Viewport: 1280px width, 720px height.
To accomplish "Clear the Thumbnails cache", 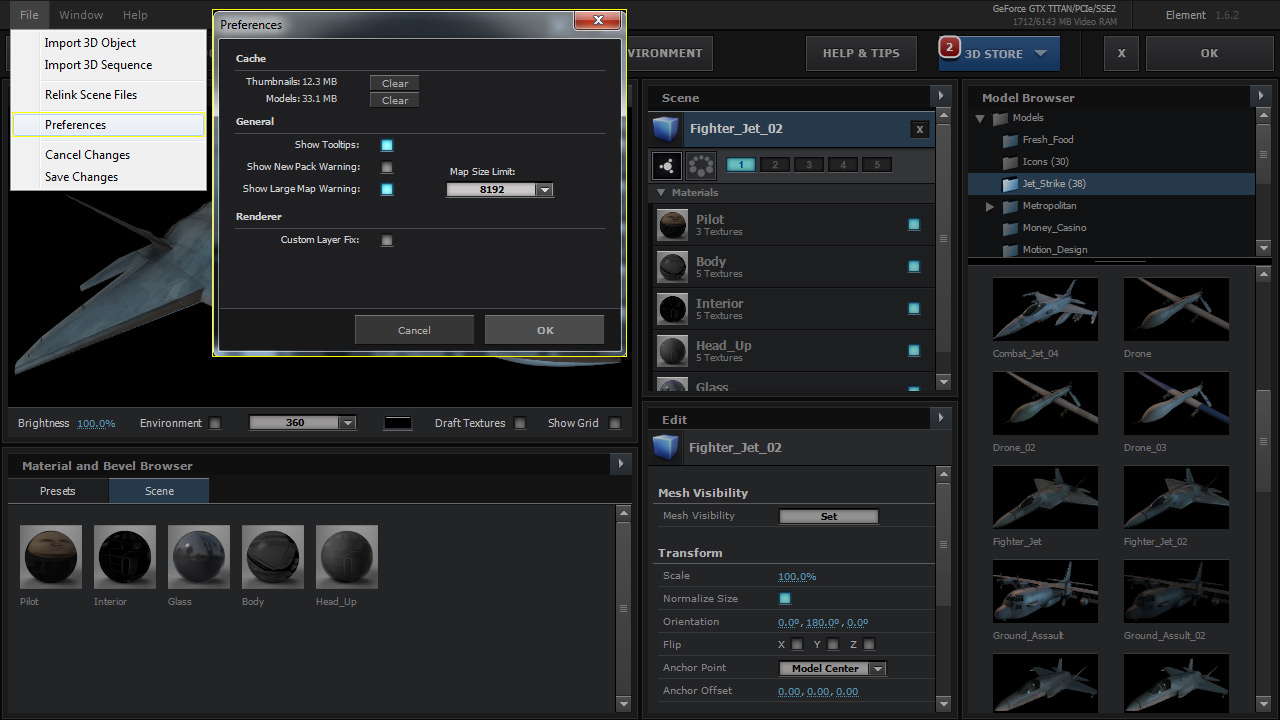I will tap(394, 83).
